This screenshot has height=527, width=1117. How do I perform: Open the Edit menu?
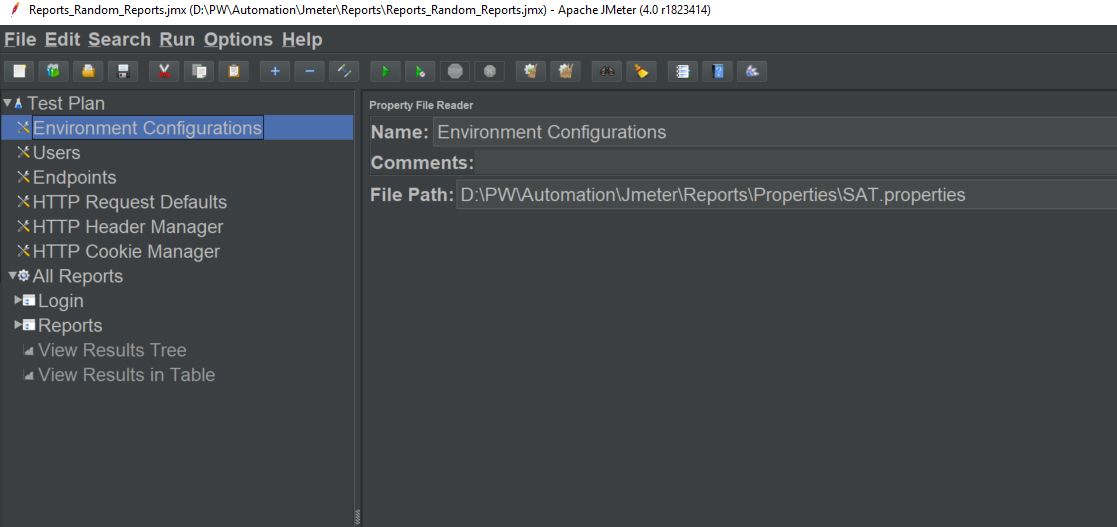point(62,40)
